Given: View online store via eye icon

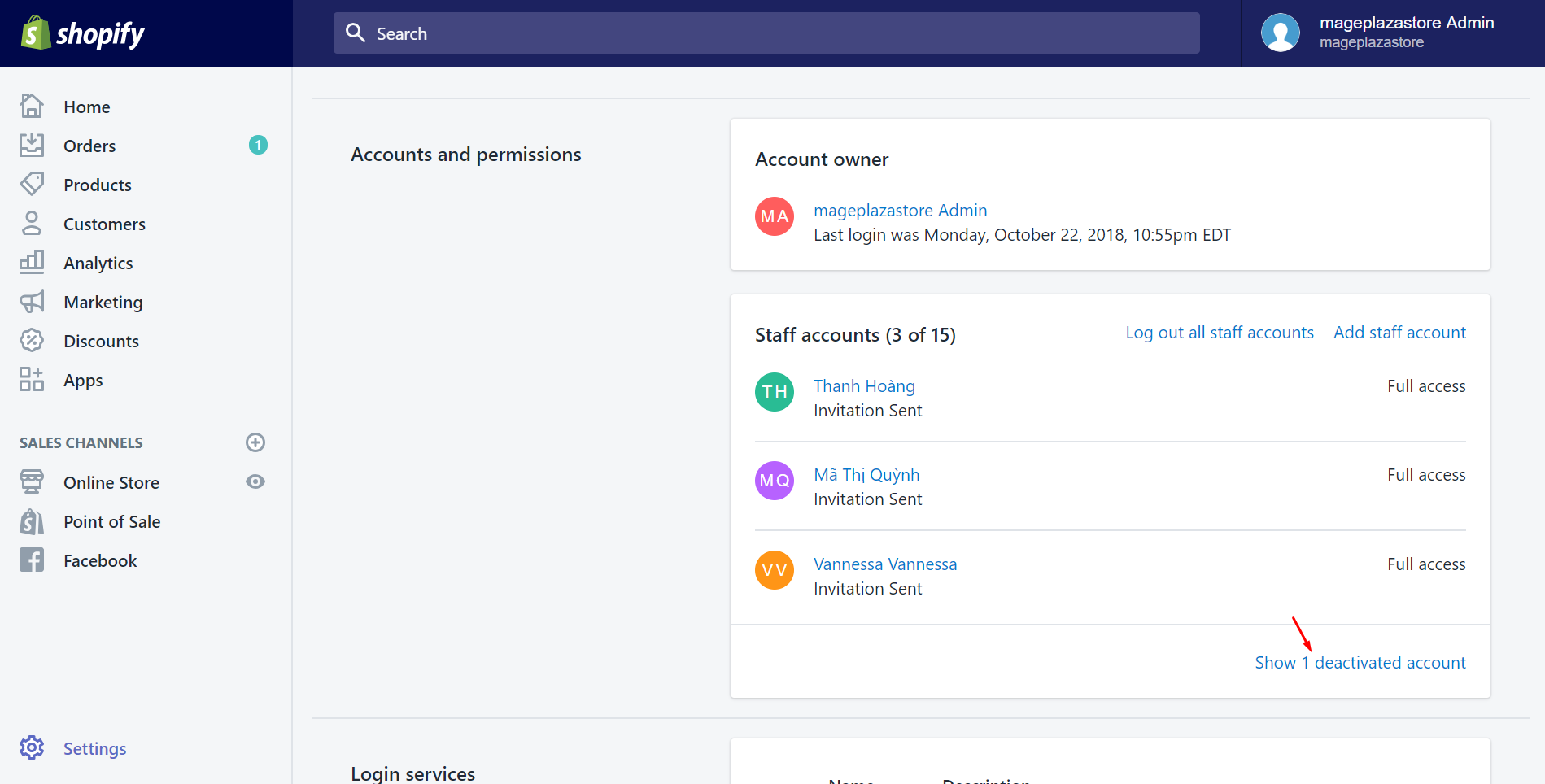Looking at the screenshot, I should click(x=255, y=481).
